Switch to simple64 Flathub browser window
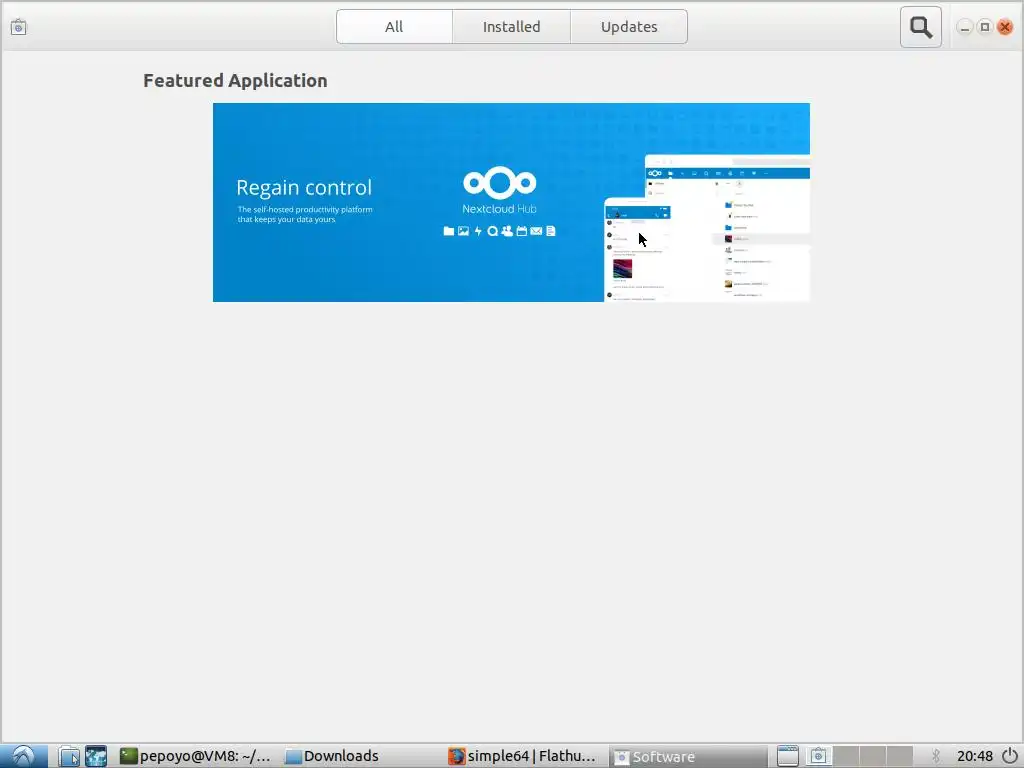Image resolution: width=1024 pixels, height=768 pixels. point(522,756)
